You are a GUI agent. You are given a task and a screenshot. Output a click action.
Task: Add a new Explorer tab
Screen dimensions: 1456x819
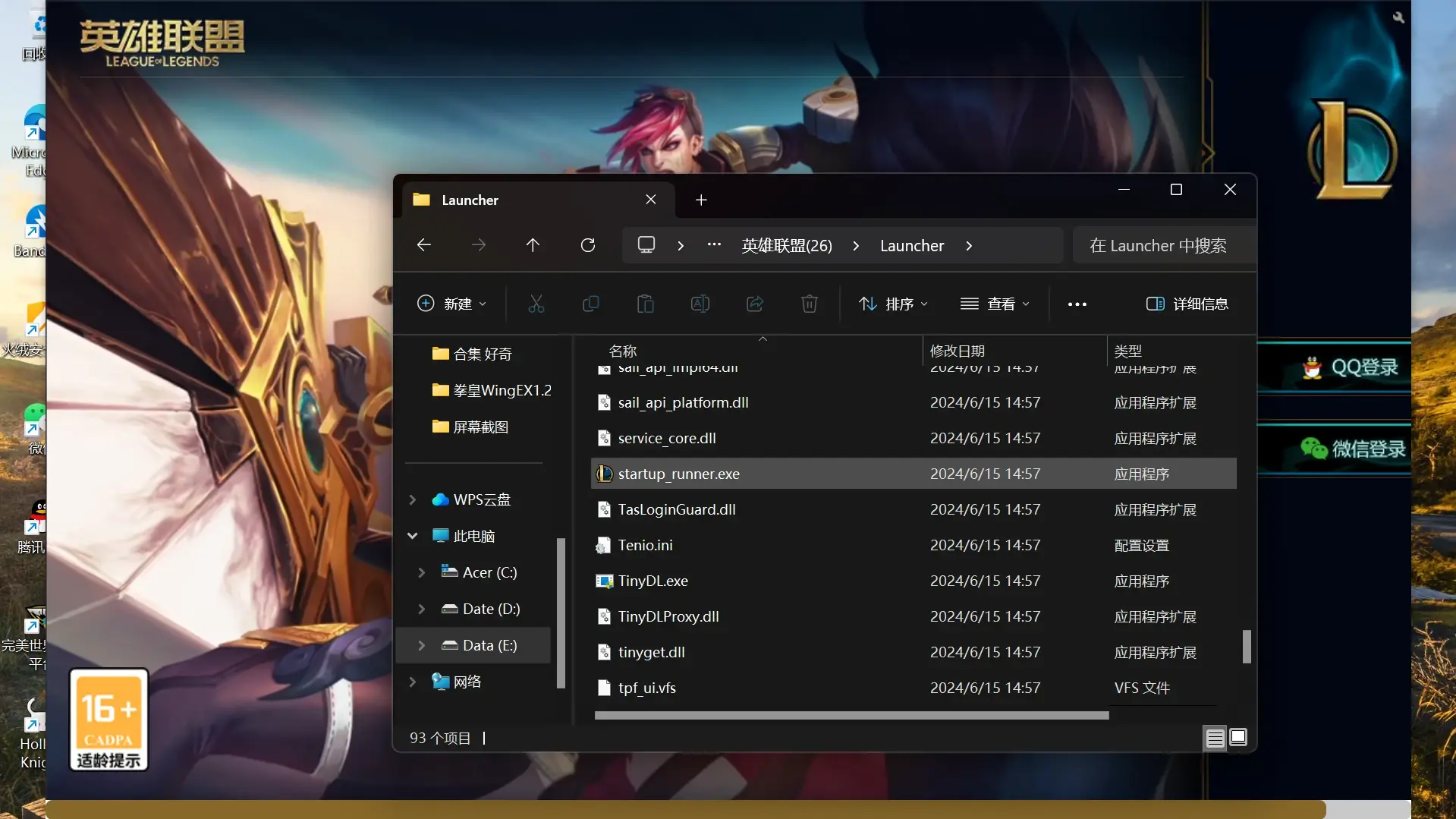tap(701, 200)
